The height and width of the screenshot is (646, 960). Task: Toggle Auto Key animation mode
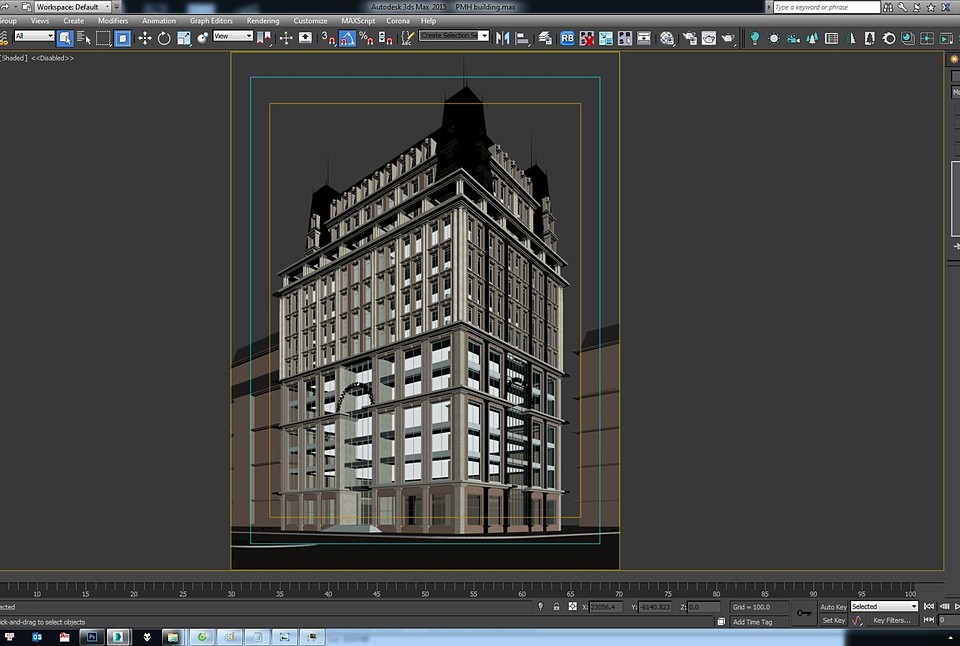tap(833, 606)
